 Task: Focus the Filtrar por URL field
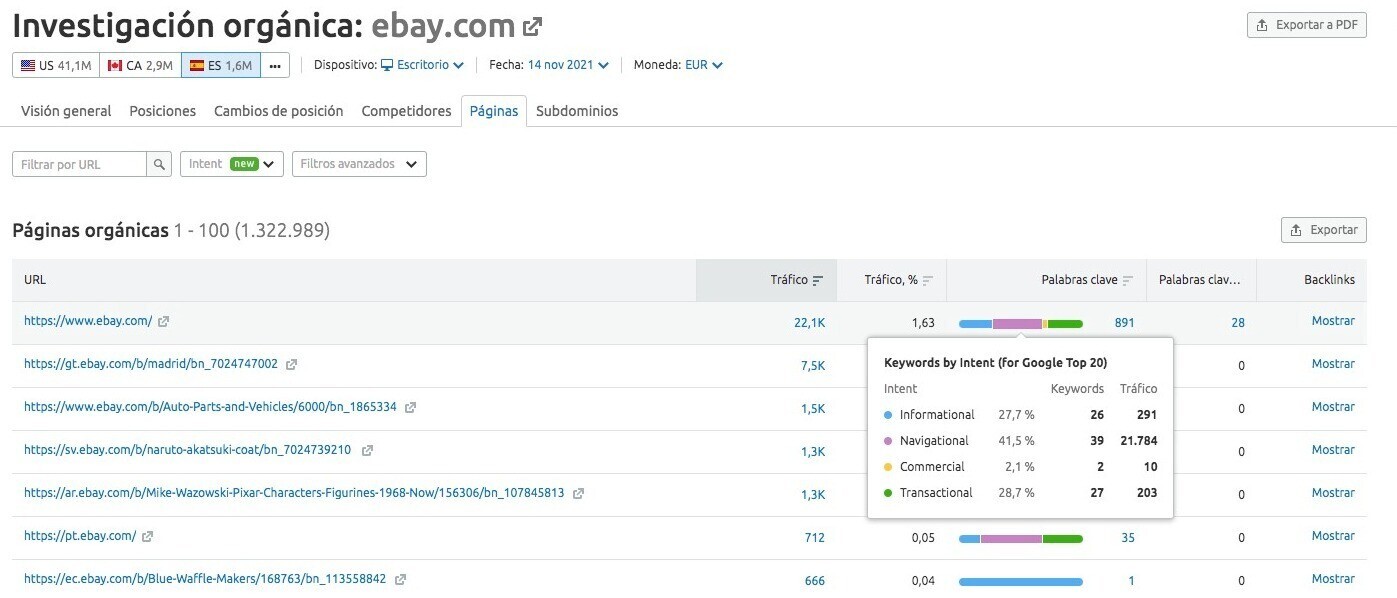pos(80,164)
